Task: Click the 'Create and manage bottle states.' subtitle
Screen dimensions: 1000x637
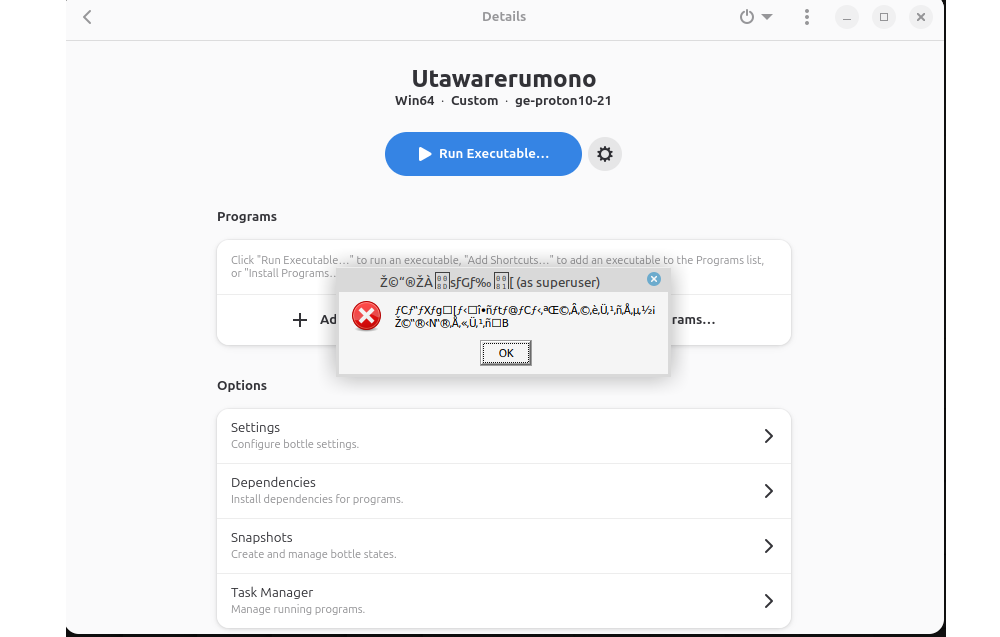Action: tap(314, 554)
